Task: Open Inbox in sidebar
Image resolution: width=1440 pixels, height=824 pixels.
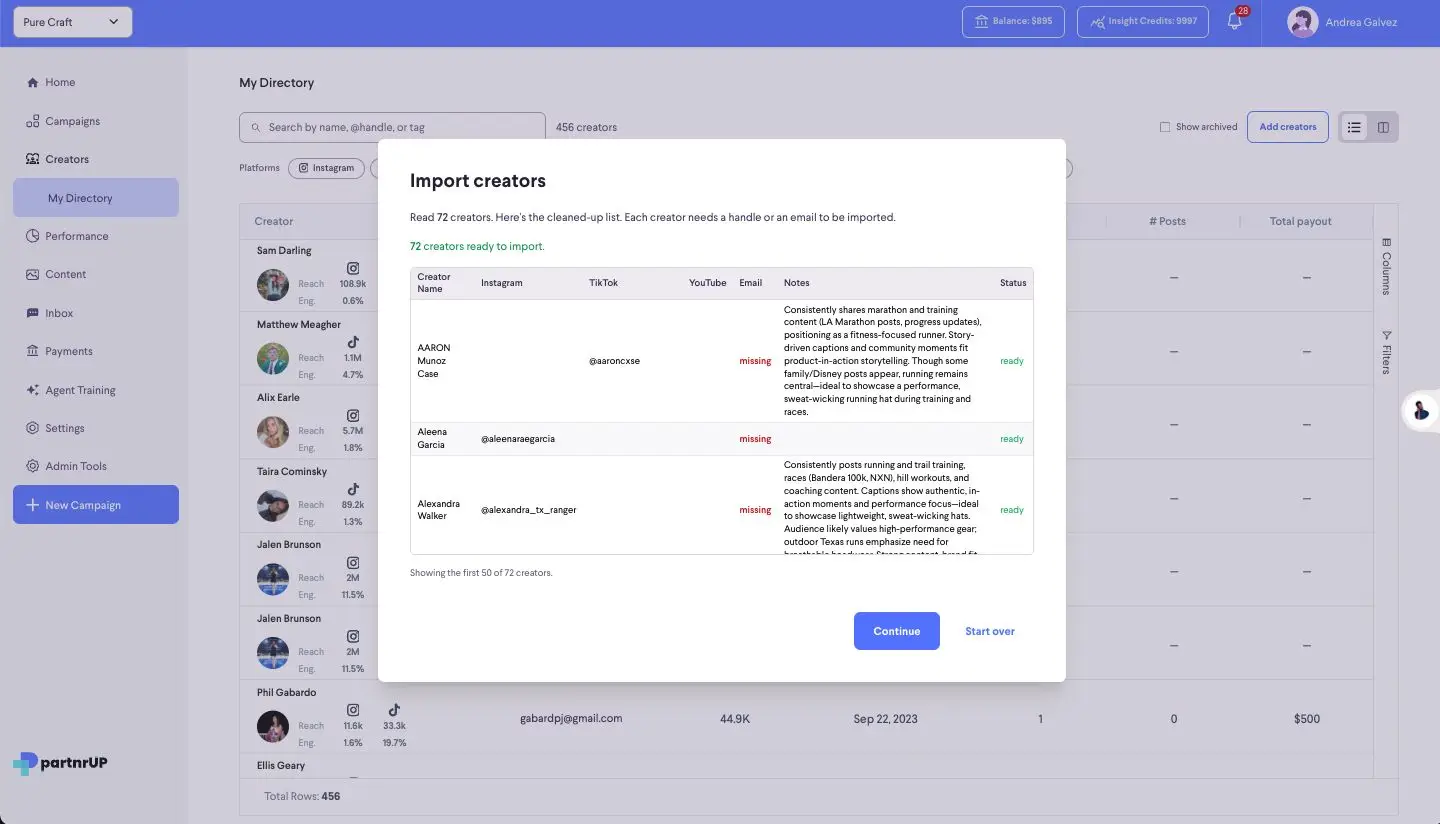Action: point(59,313)
